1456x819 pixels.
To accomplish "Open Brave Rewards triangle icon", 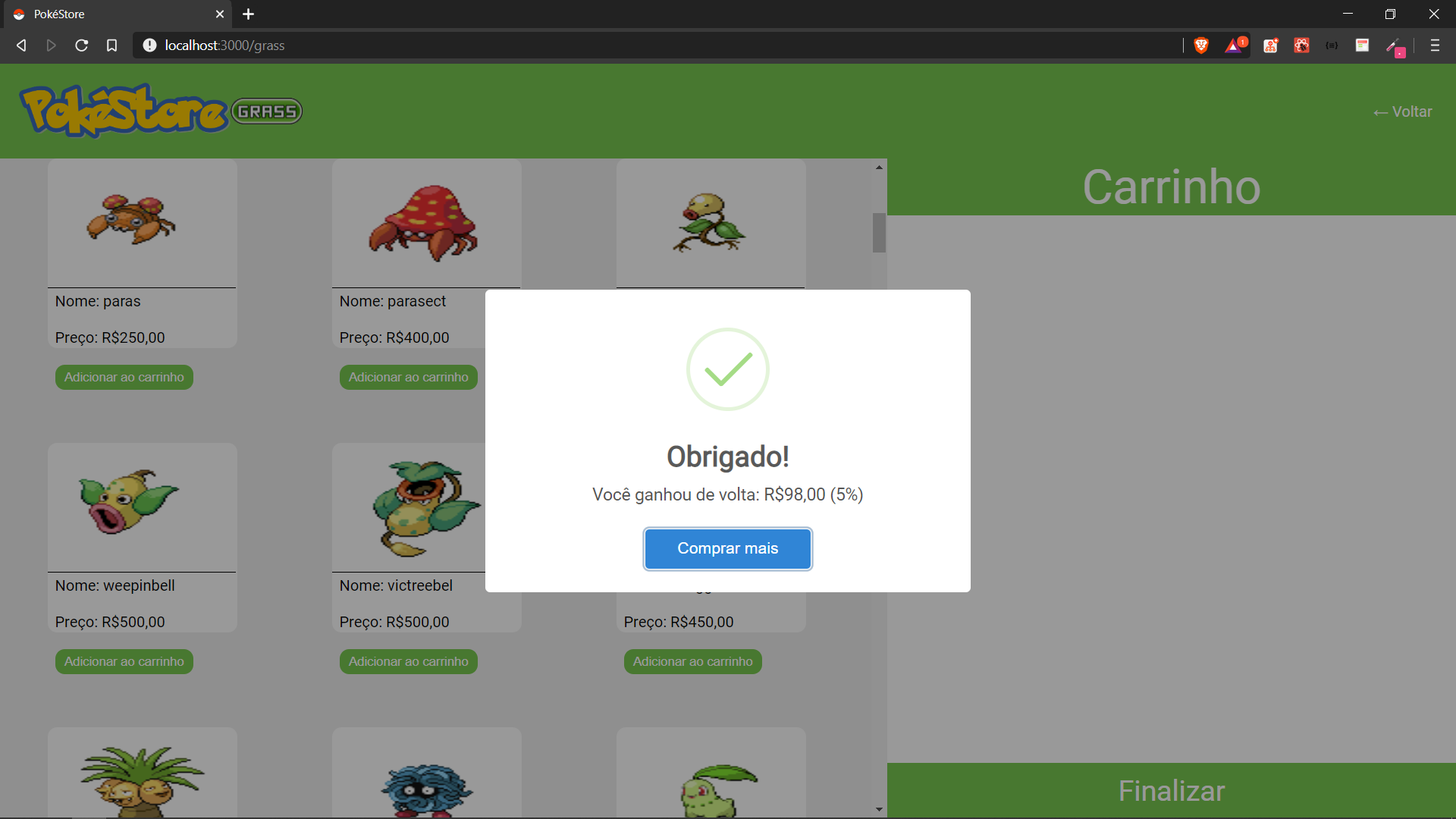I will pos(1233,45).
